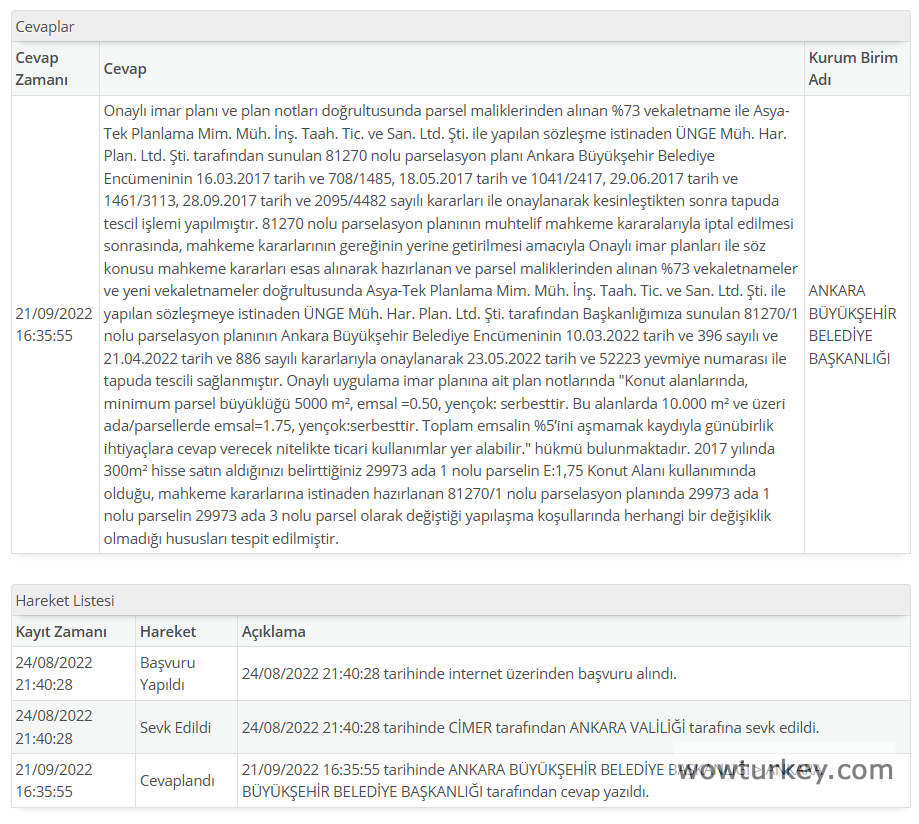Screen dimensions: 919x824
Task: Click the description mentioning CİMER and ANKARA VALİLİĞİ
Action: coord(530,727)
